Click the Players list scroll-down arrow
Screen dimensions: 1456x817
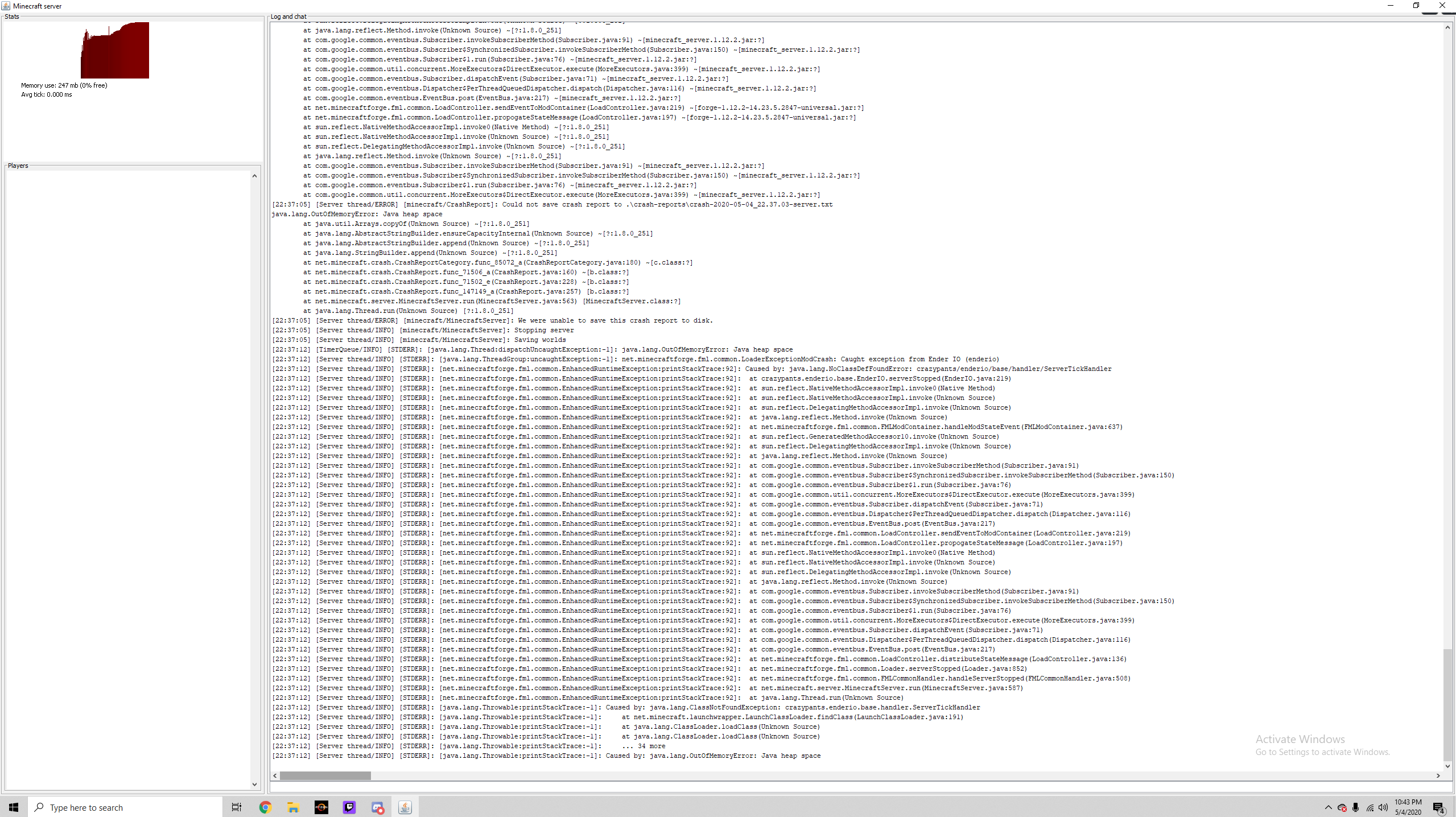(254, 785)
